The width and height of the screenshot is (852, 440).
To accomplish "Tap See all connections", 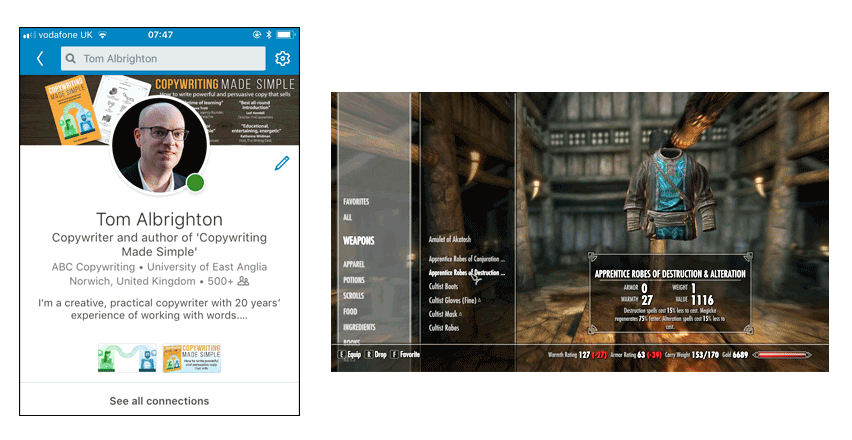I will click(159, 401).
